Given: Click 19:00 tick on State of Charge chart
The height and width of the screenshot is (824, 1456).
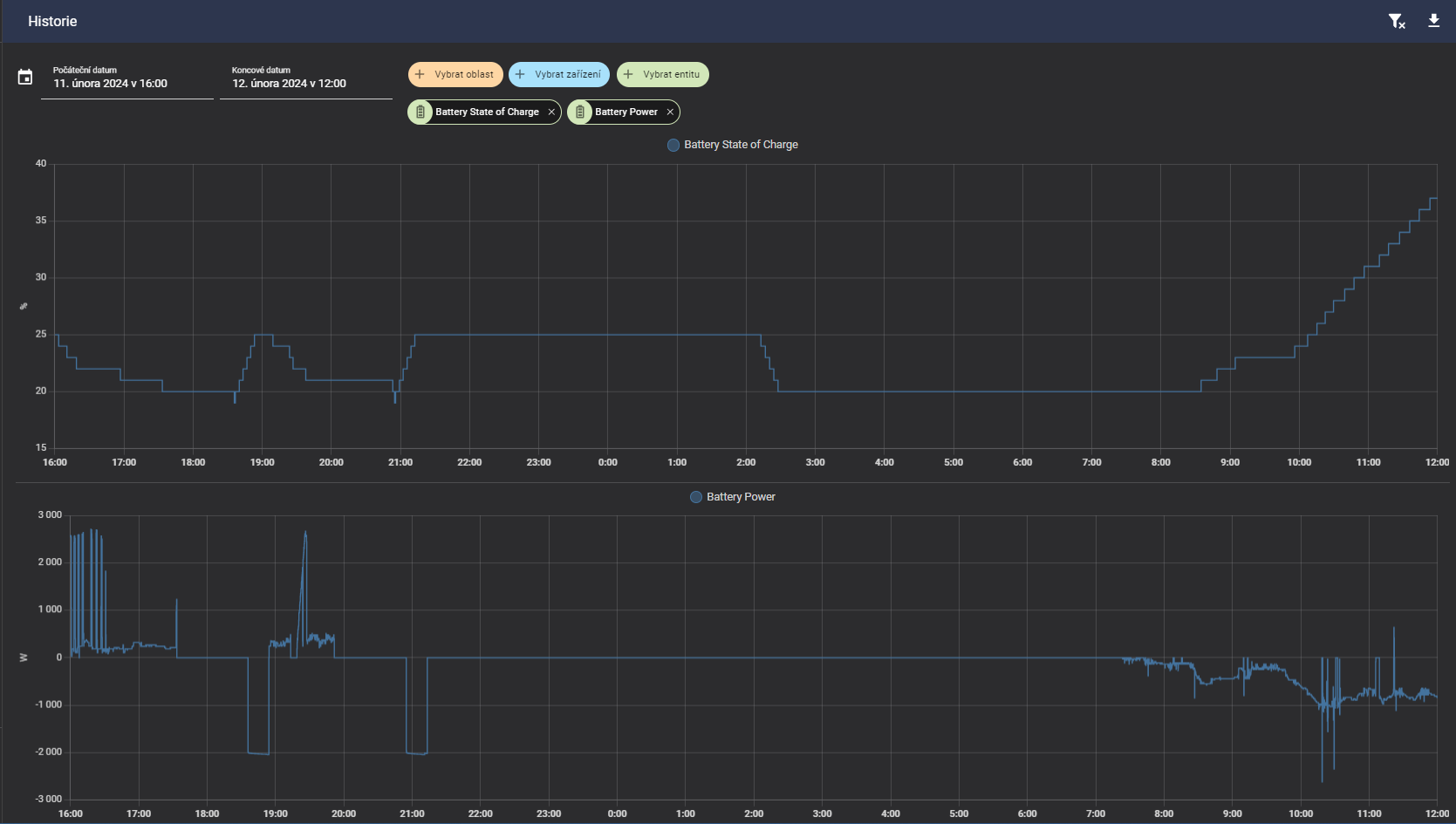Looking at the screenshot, I should pyautogui.click(x=263, y=462).
